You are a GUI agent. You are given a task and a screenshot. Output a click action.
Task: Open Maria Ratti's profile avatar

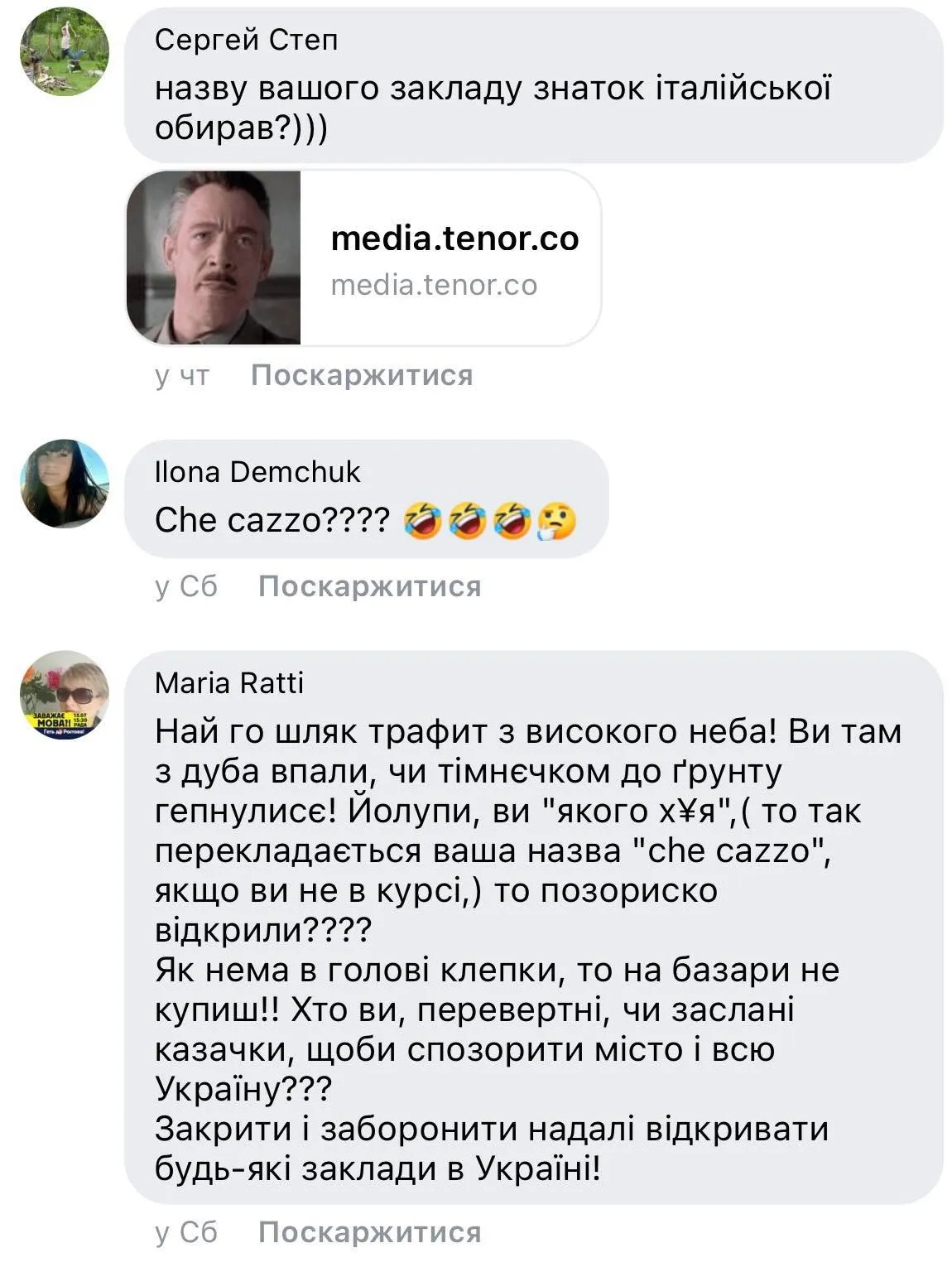pos(64,696)
